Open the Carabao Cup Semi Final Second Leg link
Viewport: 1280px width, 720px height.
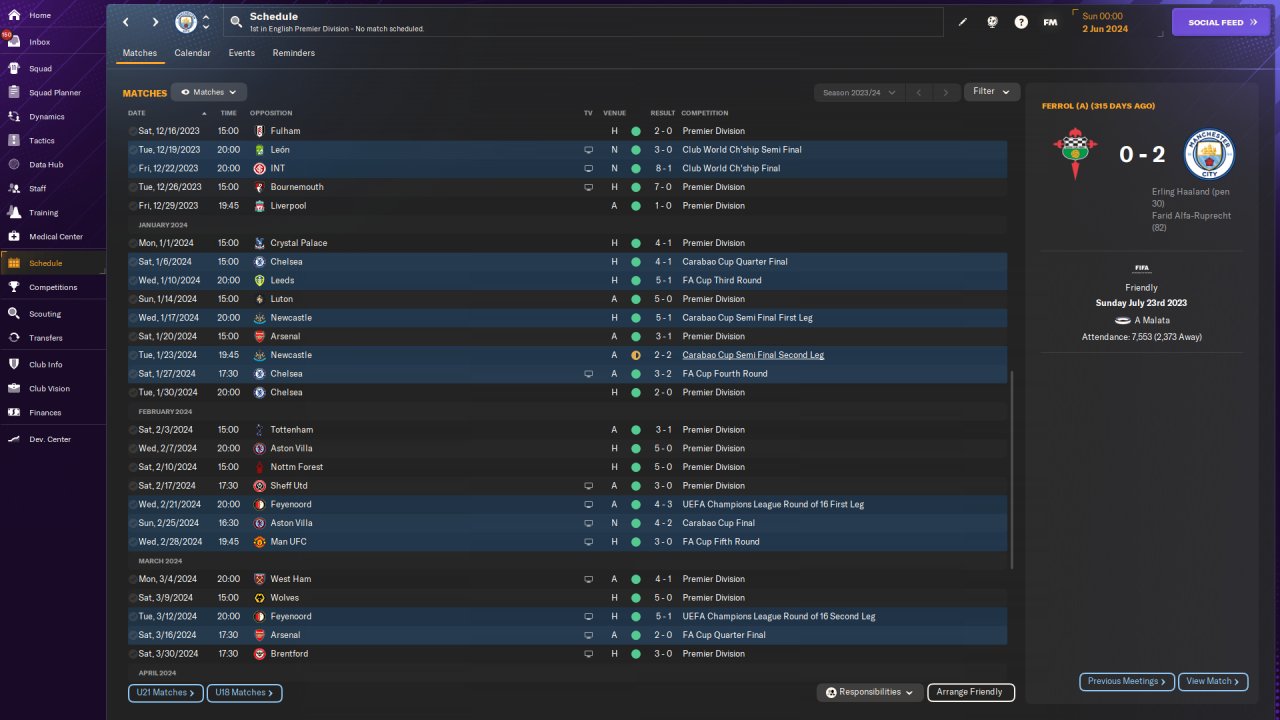point(753,355)
